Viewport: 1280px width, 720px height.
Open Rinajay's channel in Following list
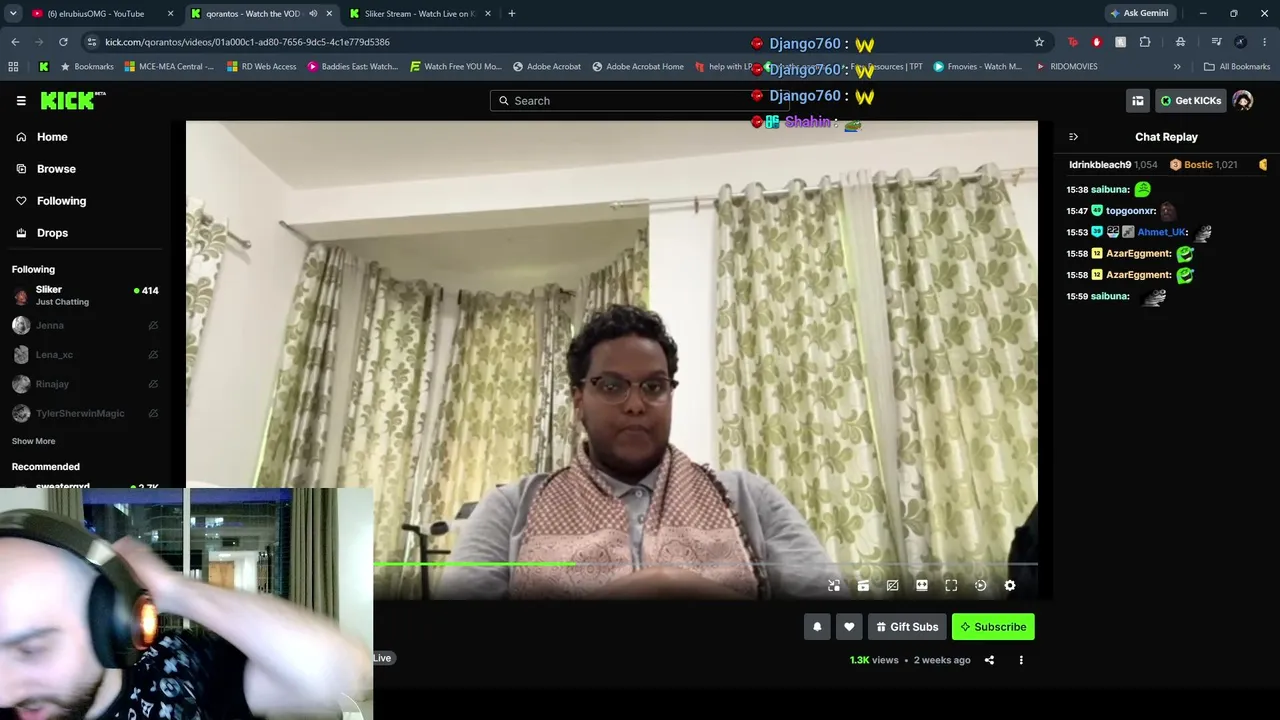coord(85,384)
